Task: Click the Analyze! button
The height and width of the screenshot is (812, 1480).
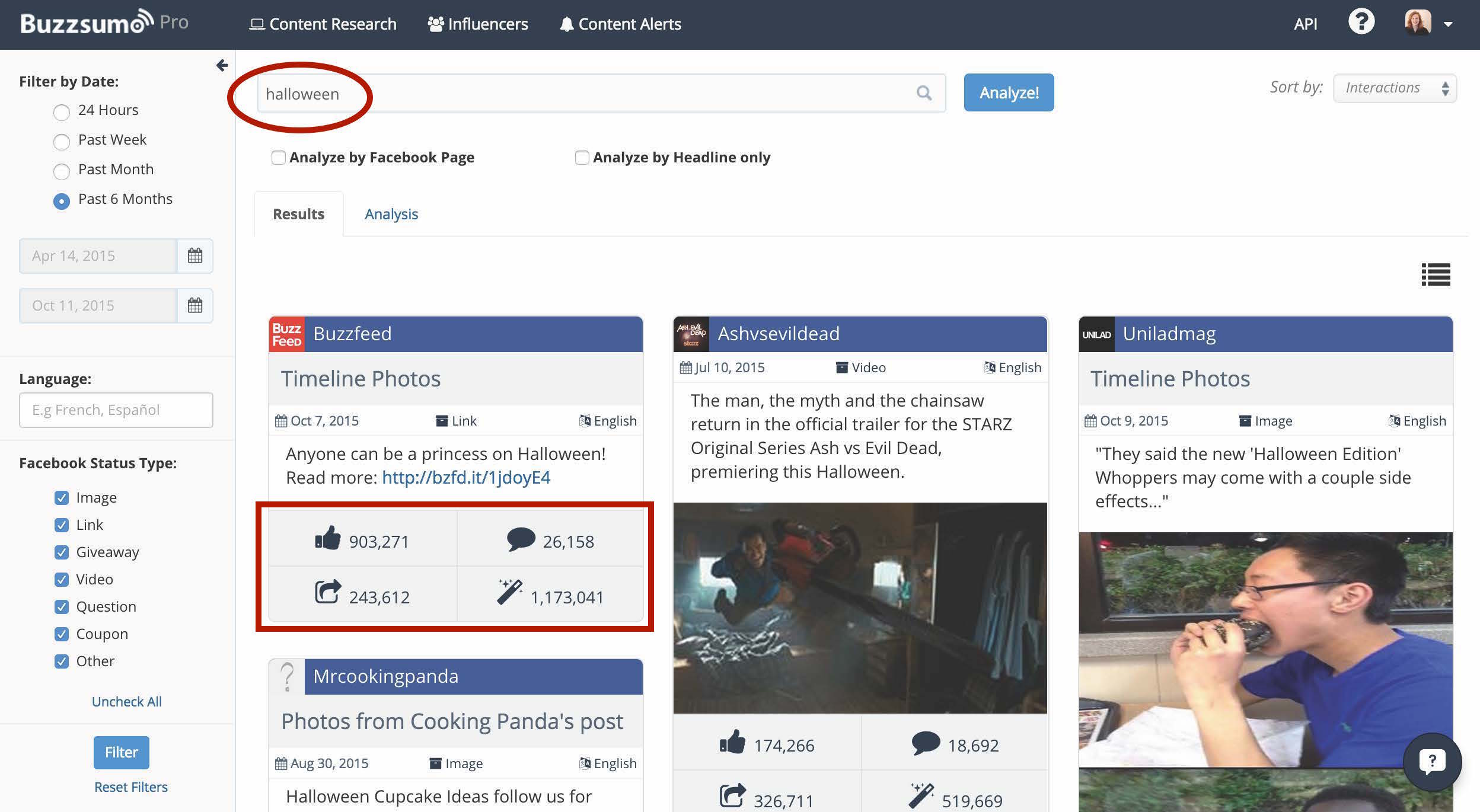Action: coord(1009,92)
